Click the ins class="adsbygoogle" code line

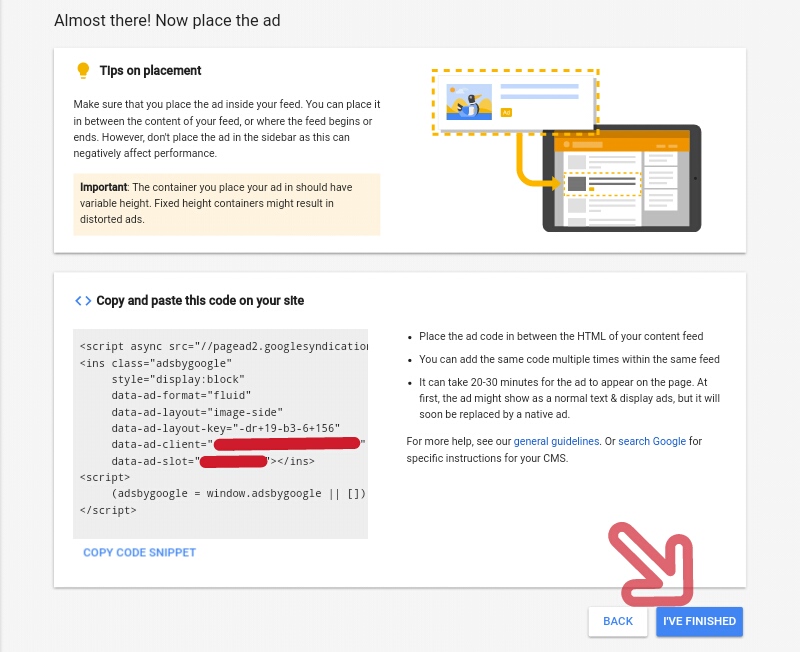point(156,363)
